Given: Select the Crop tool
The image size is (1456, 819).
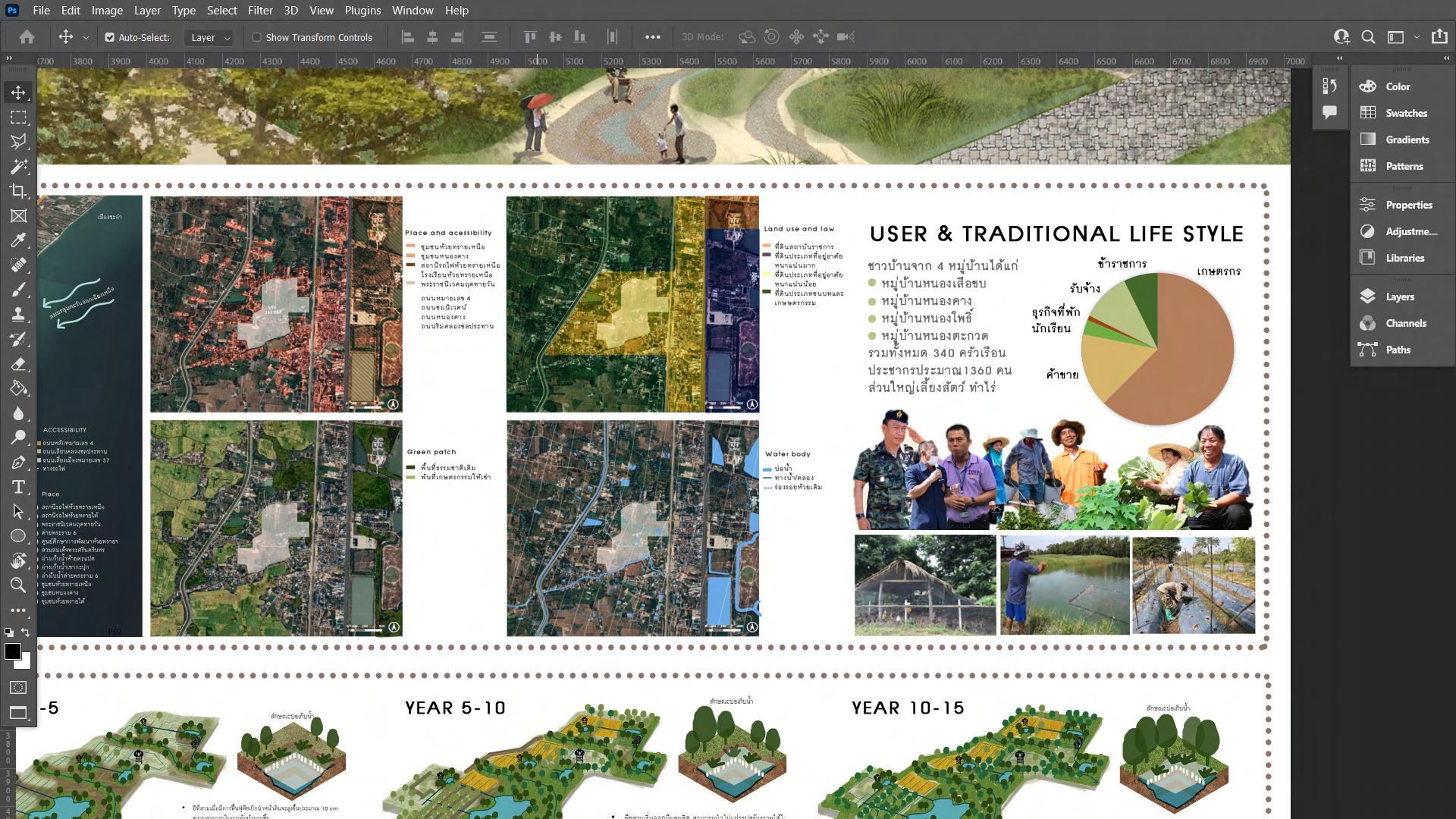Looking at the screenshot, I should tap(18, 191).
